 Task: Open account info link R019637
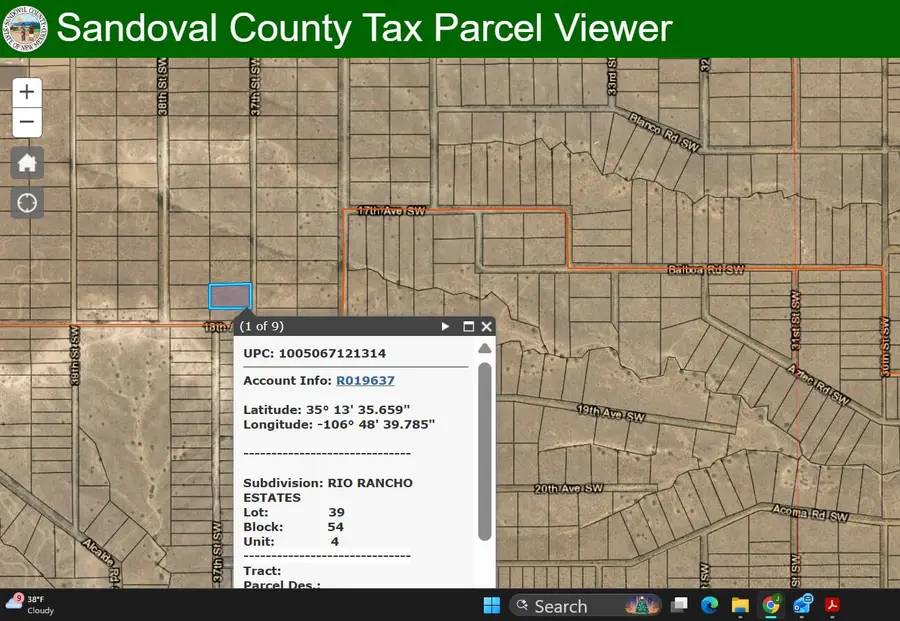pyautogui.click(x=365, y=380)
